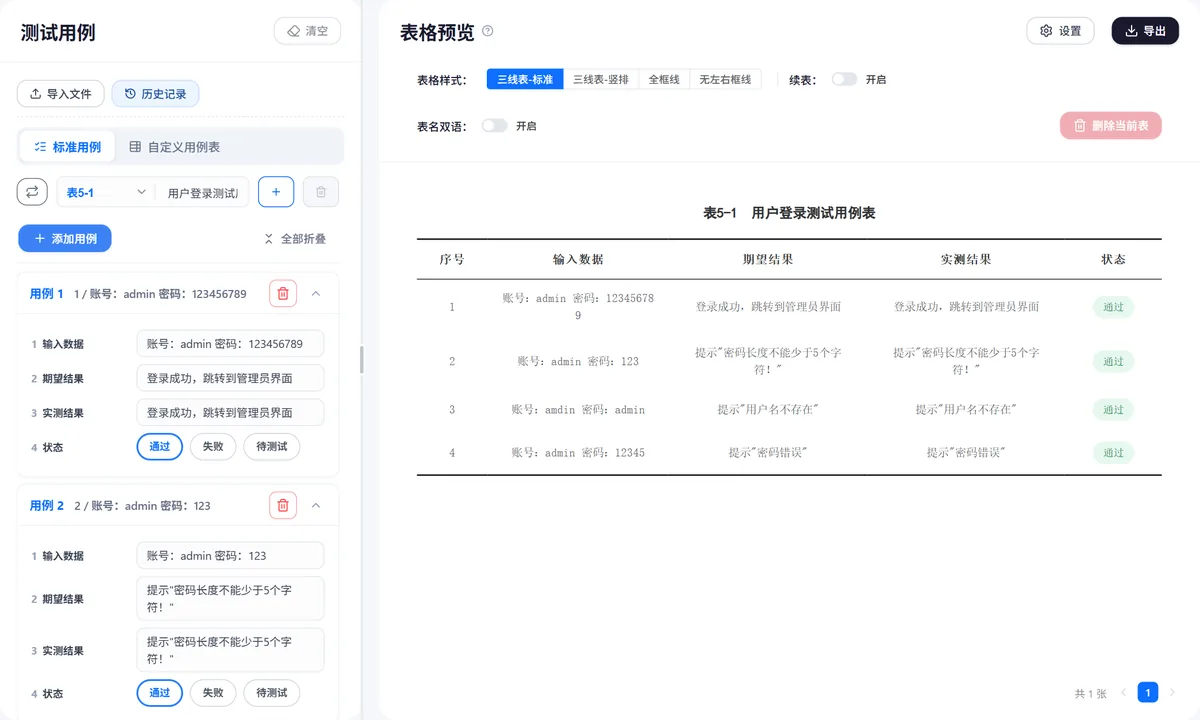Screen dimensions: 1200x720
Task: Select 全框线 table style
Action: pos(664,79)
